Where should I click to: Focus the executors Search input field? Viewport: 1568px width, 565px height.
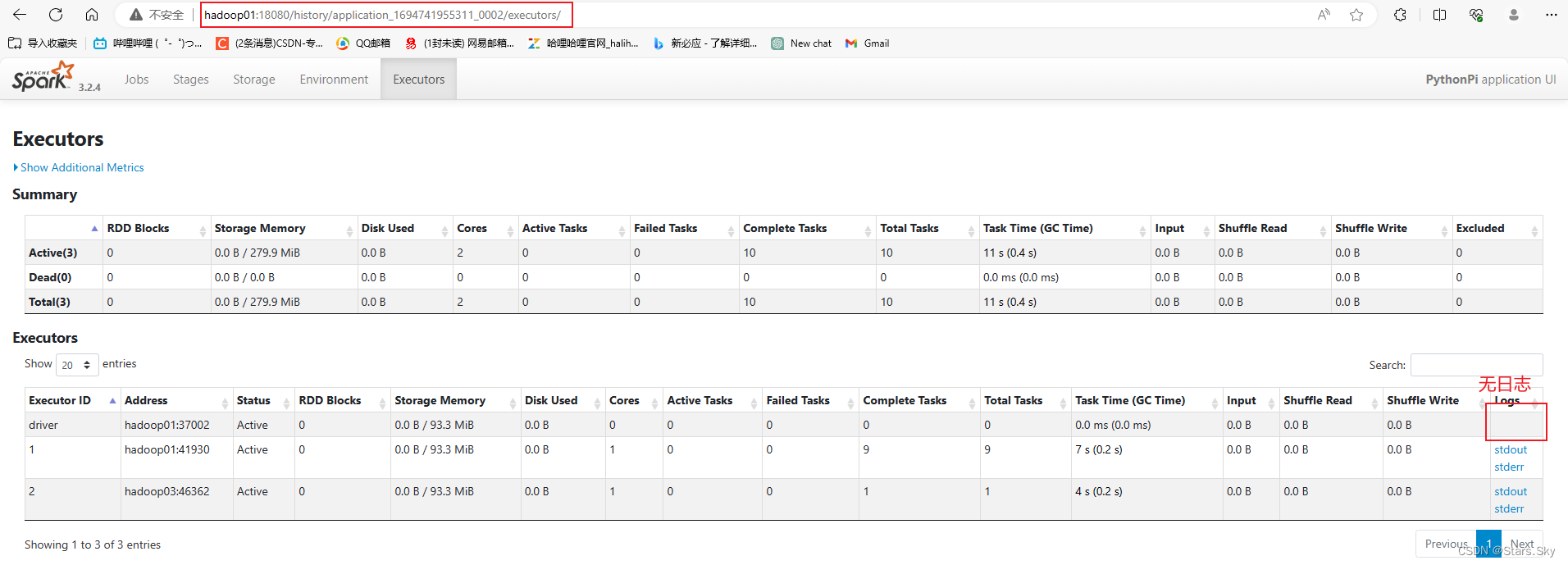pos(1475,365)
